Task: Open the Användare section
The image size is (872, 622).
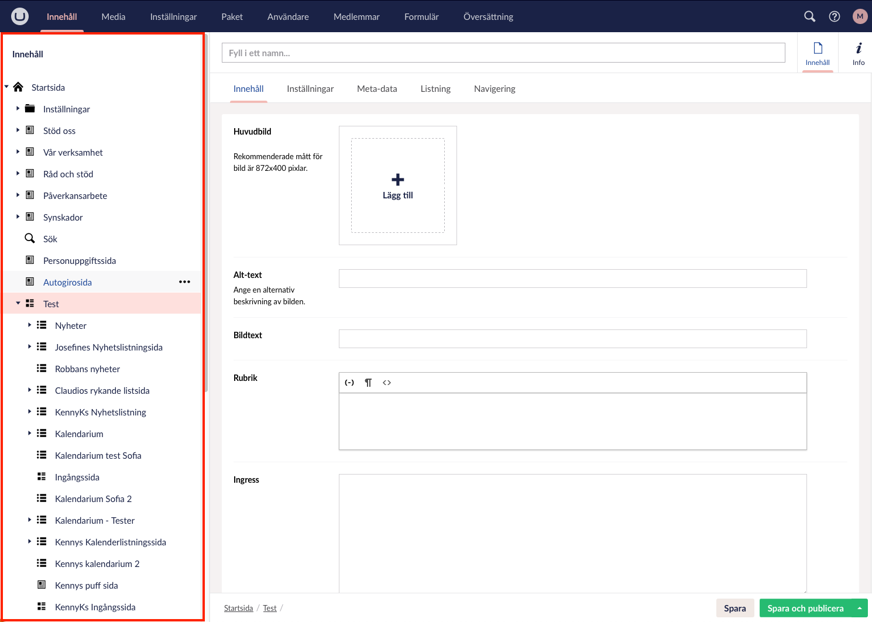Action: click(x=288, y=17)
